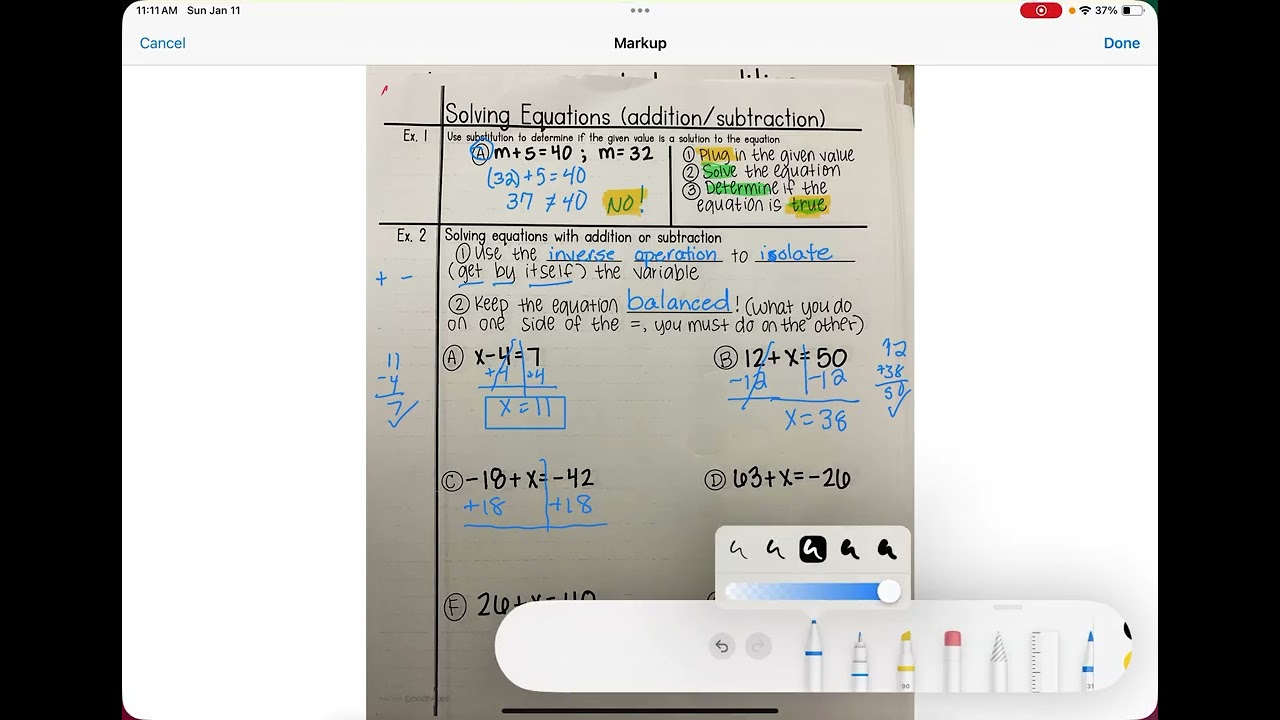1280x720 pixels.
Task: Tap the three-dot multitasking menu at top
Action: [x=640, y=10]
